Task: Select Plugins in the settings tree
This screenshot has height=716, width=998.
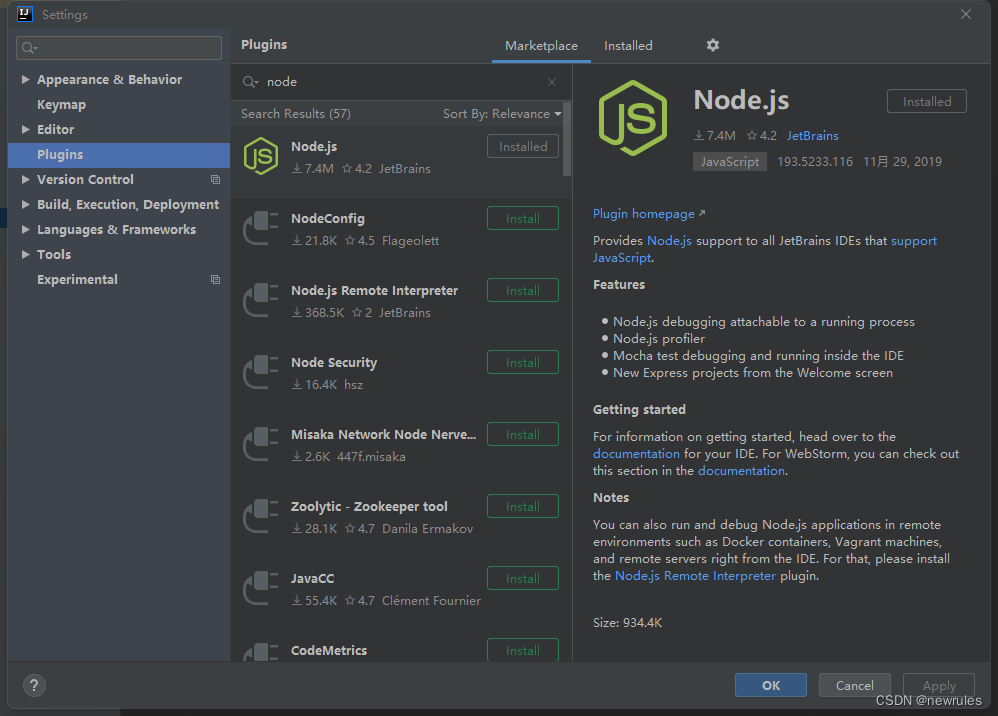Action: pos(119,155)
